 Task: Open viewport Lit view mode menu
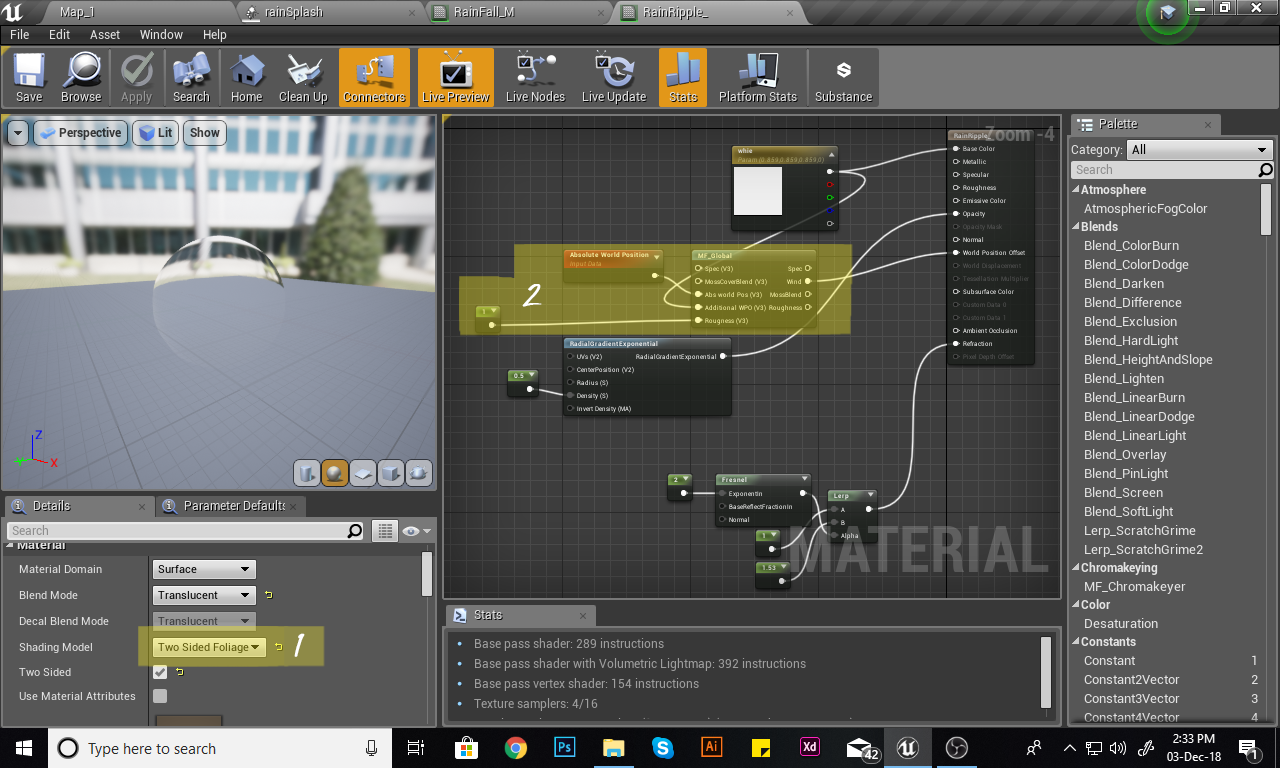click(x=155, y=133)
